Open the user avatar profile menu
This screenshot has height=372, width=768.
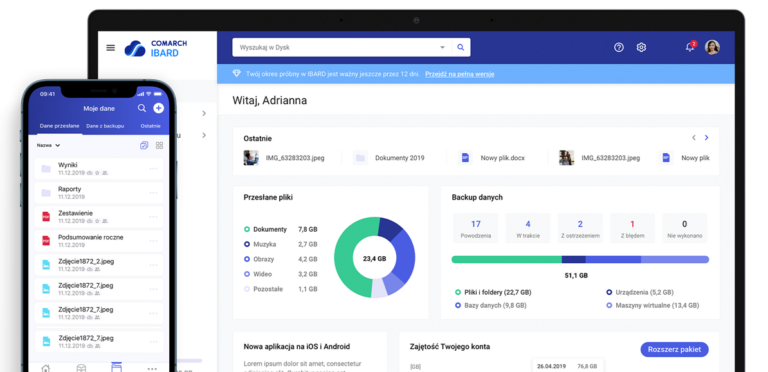(712, 47)
